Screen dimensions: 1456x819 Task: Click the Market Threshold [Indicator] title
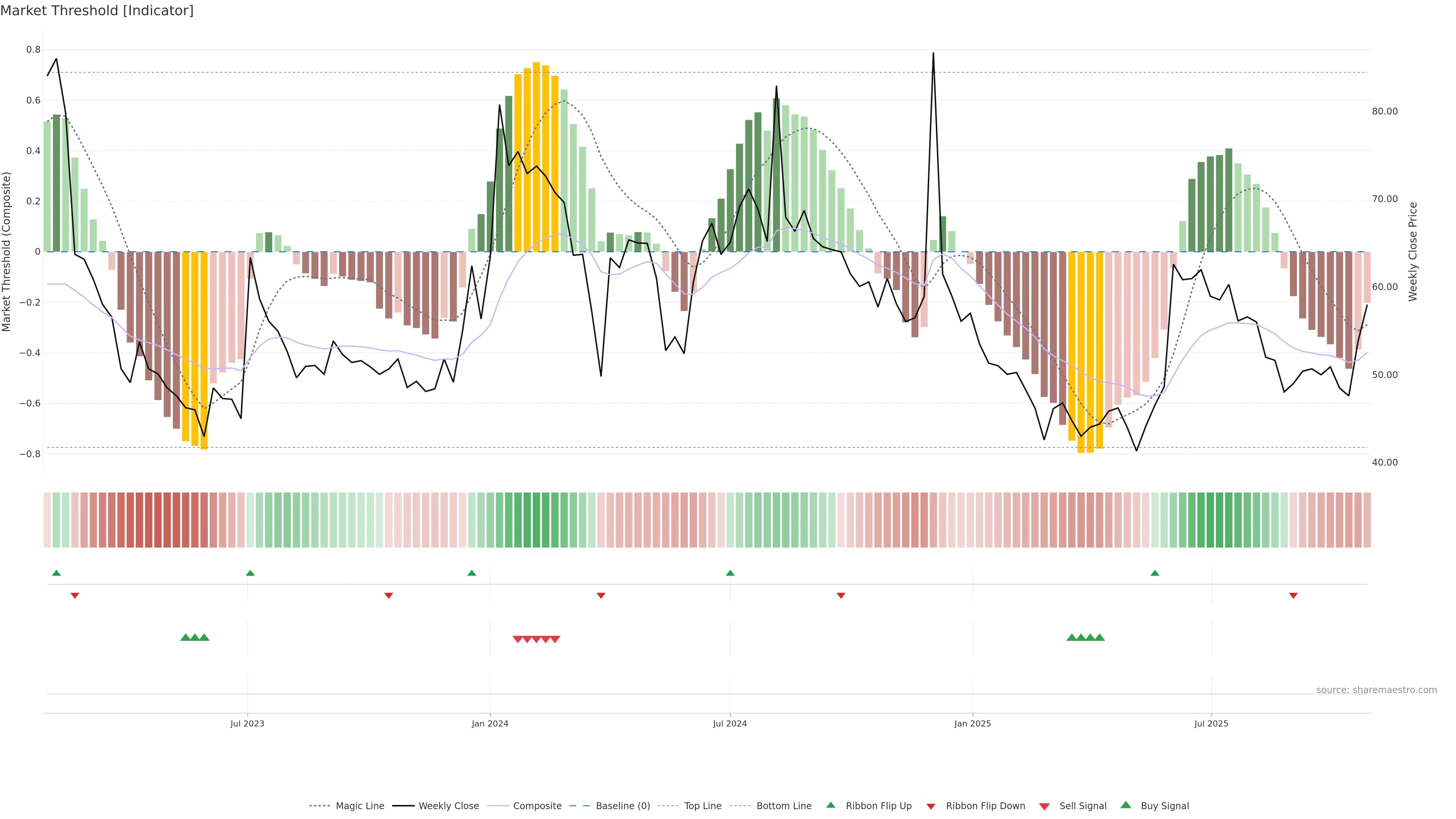pos(97,11)
